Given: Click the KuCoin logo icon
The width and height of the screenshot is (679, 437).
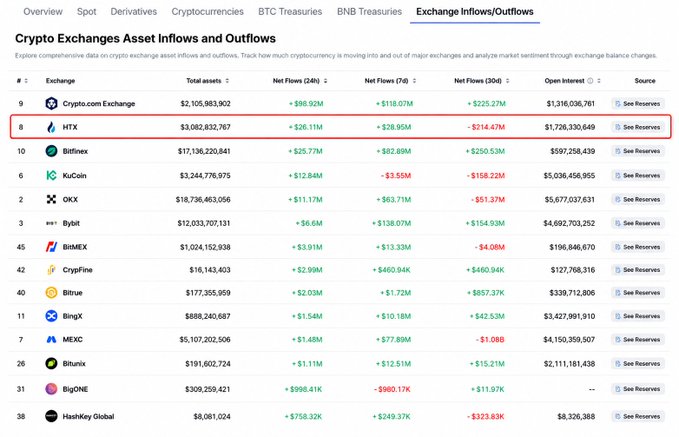Looking at the screenshot, I should (x=51, y=175).
